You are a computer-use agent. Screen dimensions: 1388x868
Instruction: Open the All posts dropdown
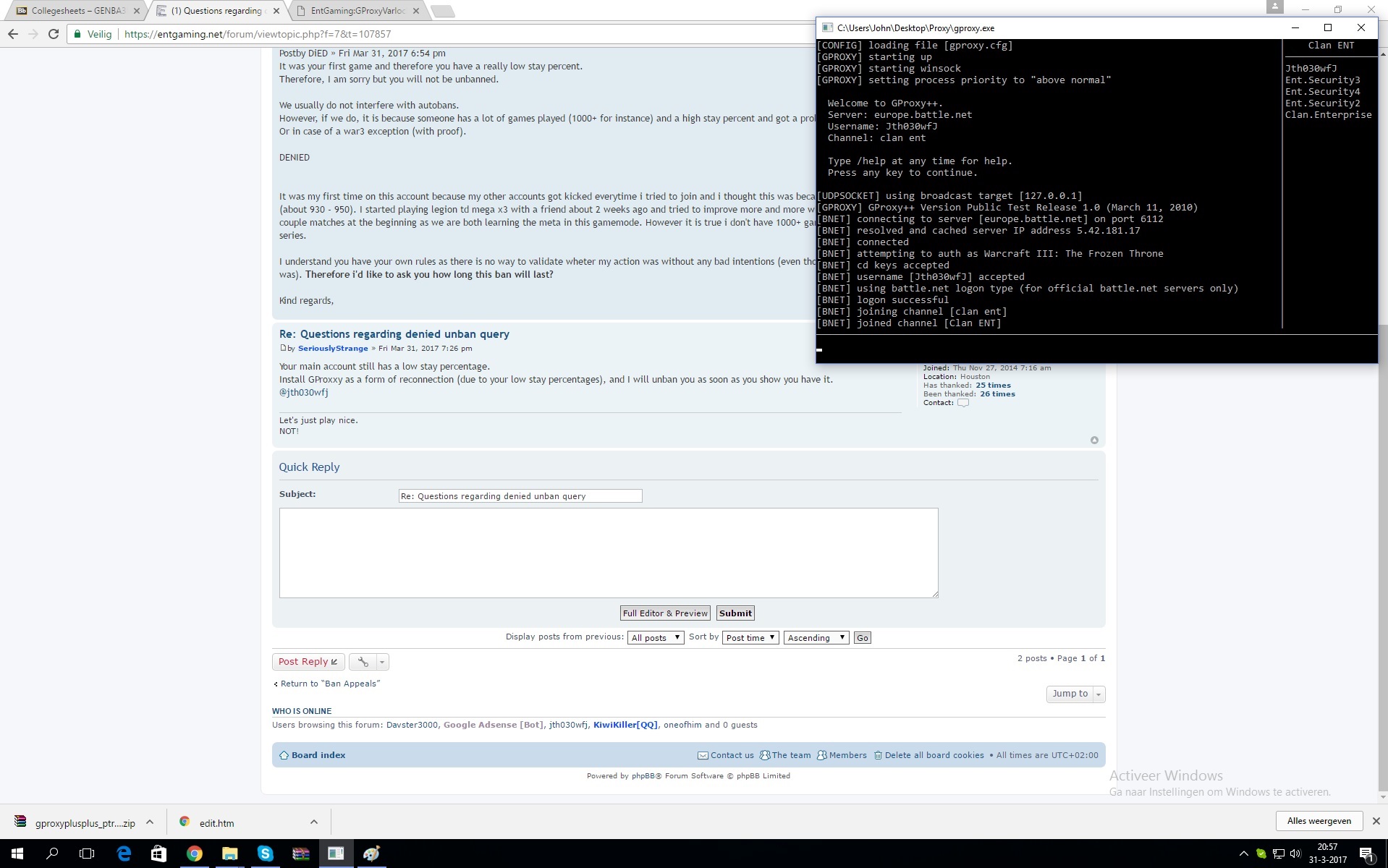[x=656, y=638]
